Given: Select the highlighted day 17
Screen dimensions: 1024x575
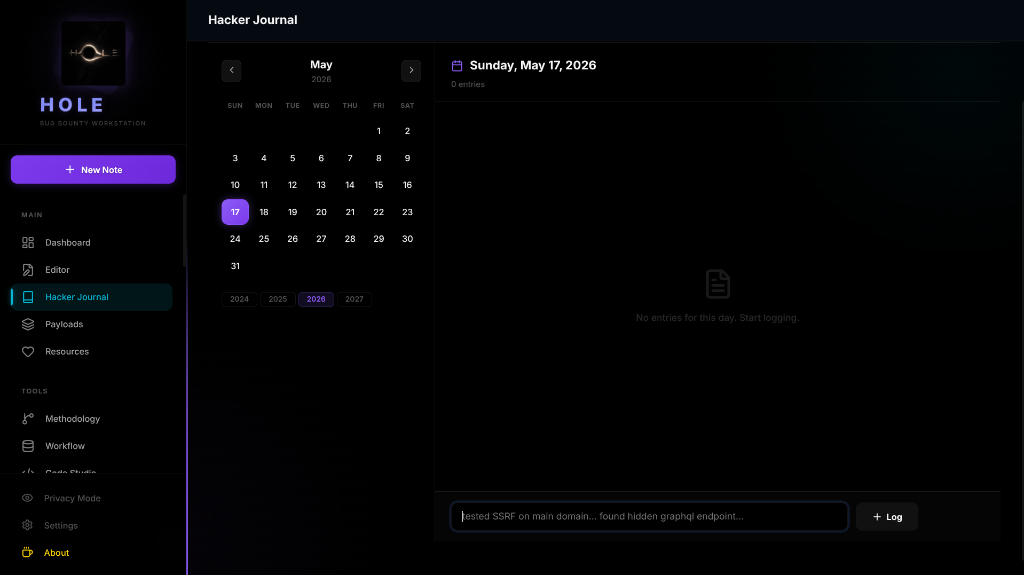Looking at the screenshot, I should point(235,212).
